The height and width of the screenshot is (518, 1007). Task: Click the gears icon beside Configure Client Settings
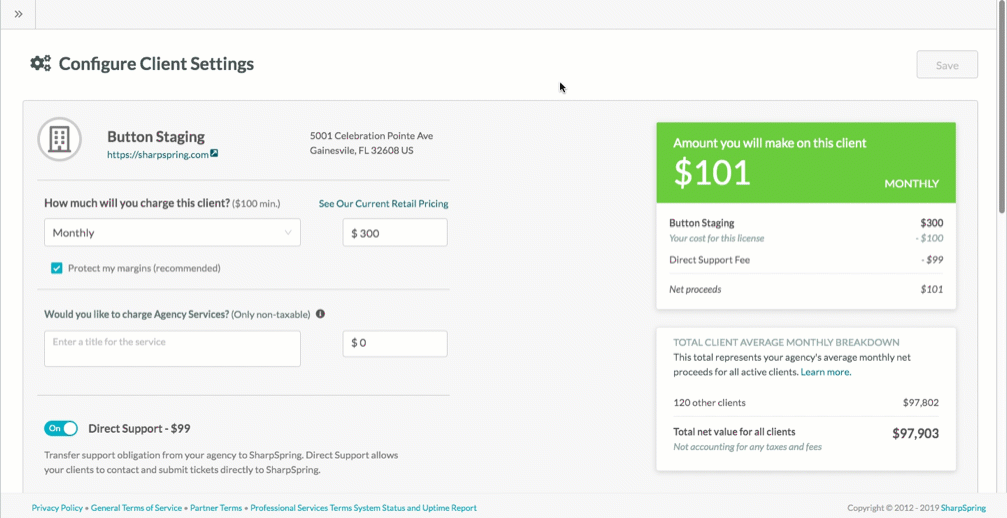pos(40,64)
